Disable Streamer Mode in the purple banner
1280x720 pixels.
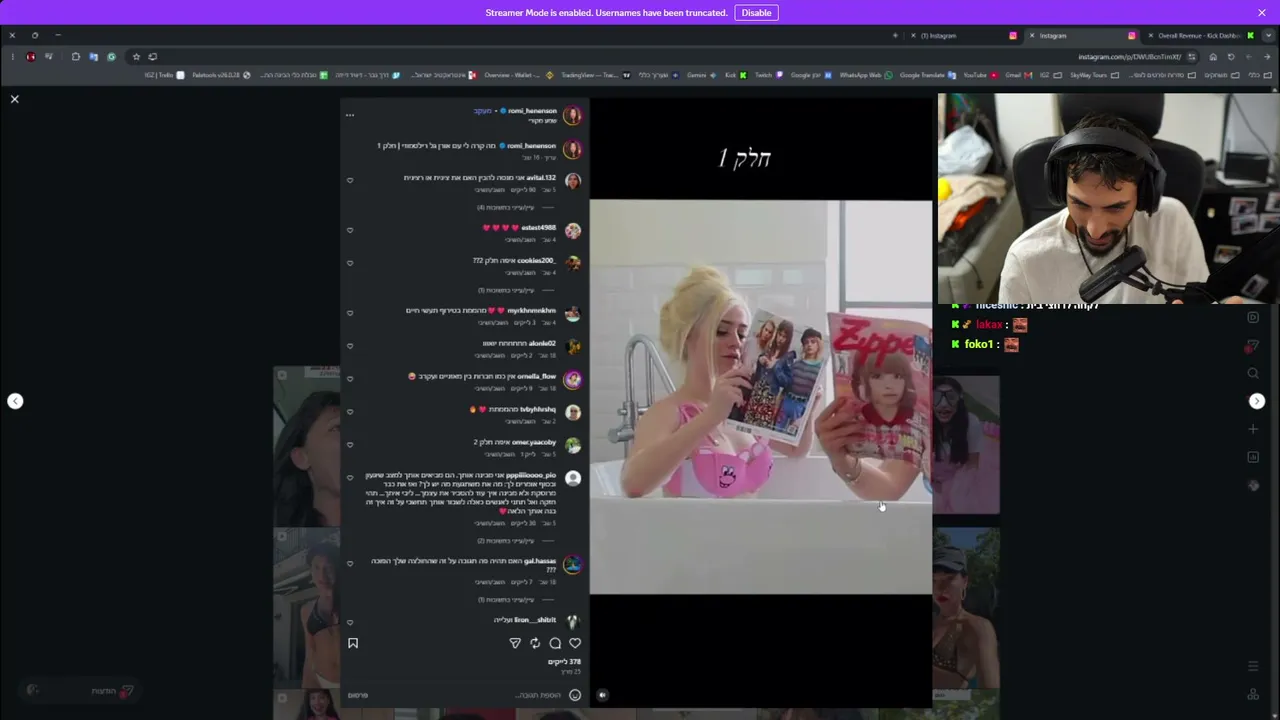point(756,13)
